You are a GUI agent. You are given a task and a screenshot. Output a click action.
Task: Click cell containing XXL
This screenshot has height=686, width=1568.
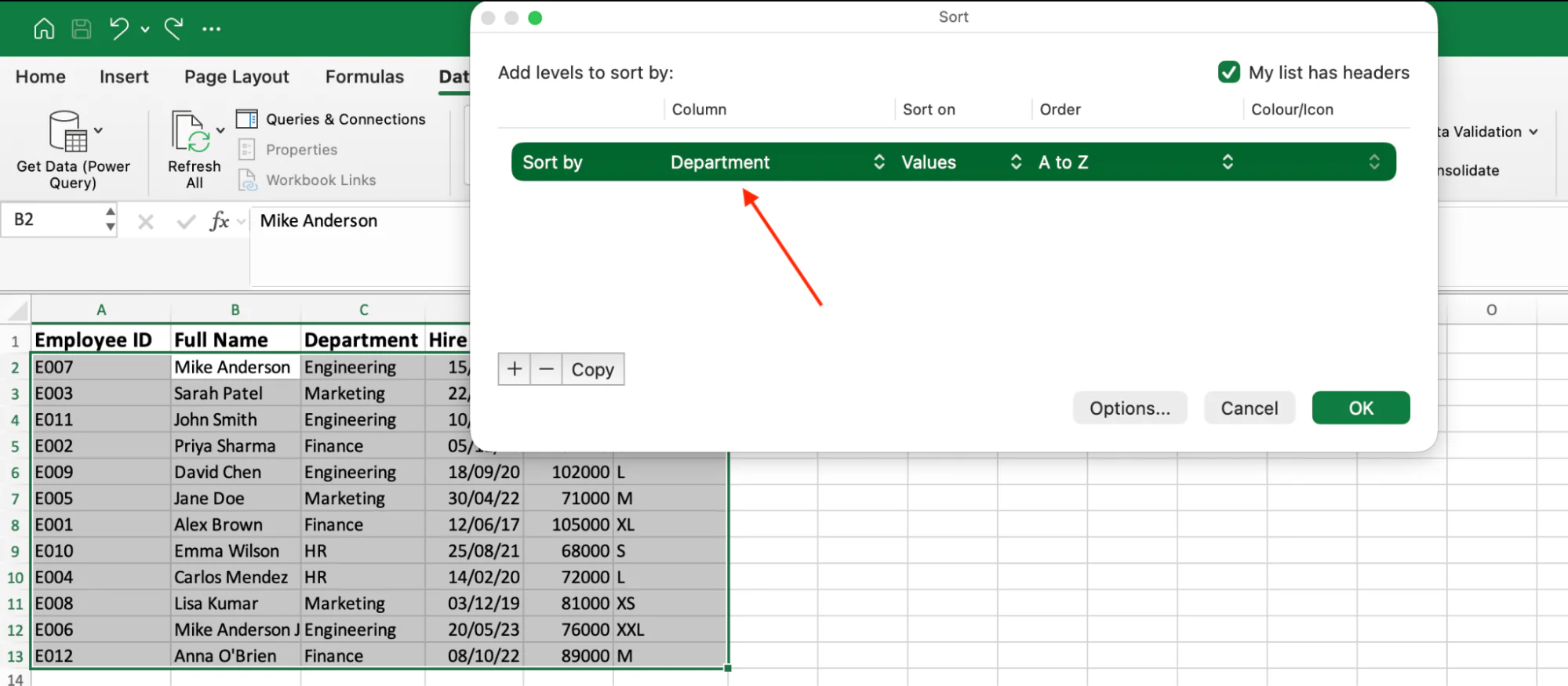670,630
